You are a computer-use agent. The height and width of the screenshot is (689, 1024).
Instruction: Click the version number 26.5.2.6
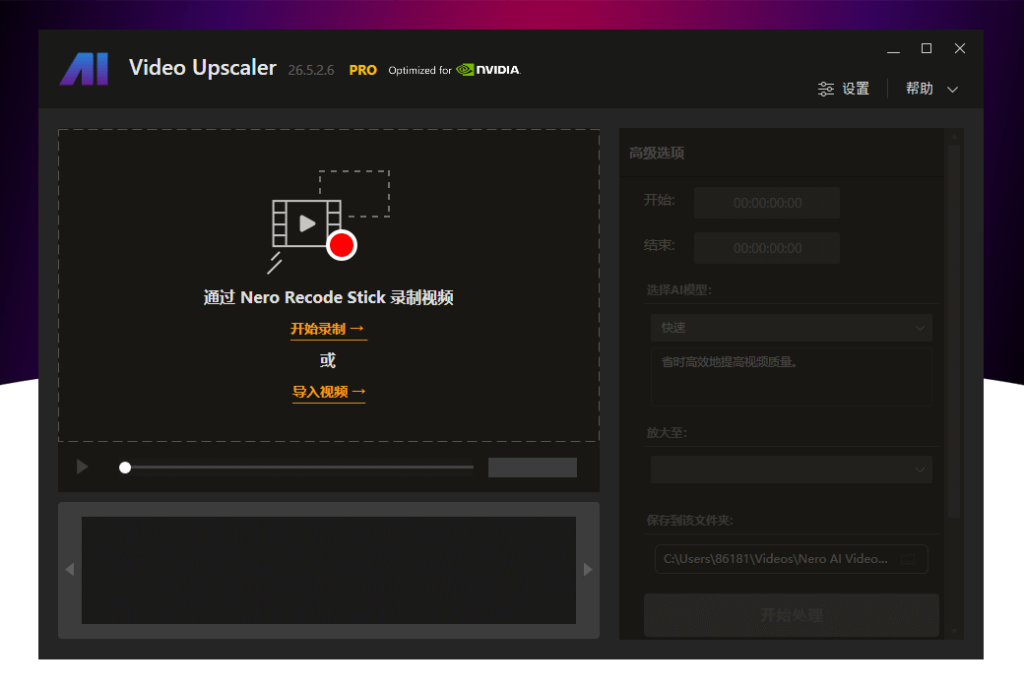click(311, 70)
